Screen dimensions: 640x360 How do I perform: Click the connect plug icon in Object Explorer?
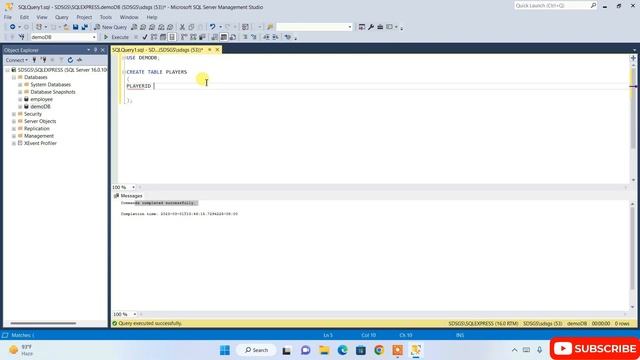(35, 60)
